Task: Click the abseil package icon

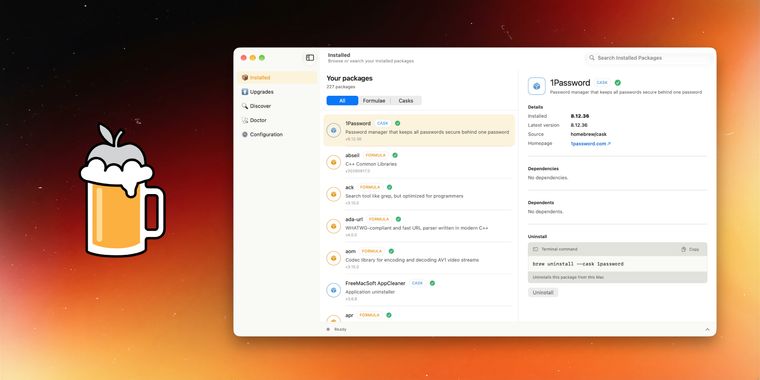Action: click(x=333, y=162)
